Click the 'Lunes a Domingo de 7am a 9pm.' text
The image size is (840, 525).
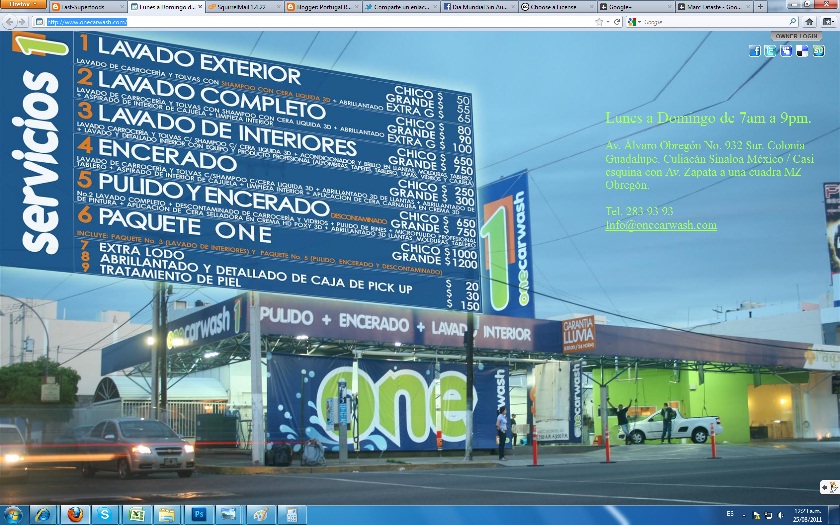pyautogui.click(x=708, y=118)
